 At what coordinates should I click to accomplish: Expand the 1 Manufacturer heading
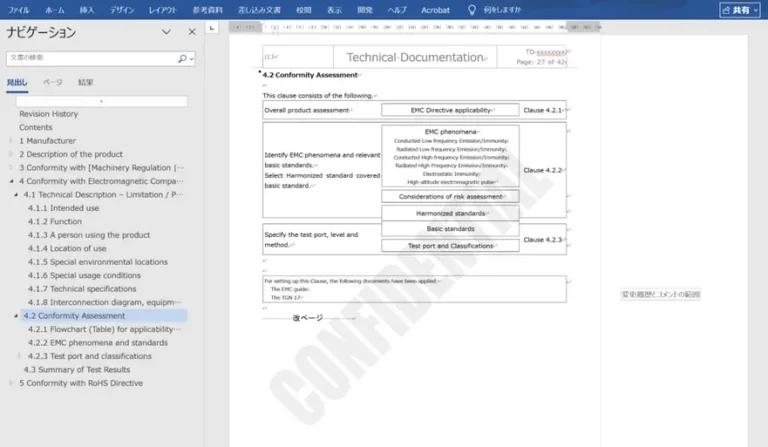click(x=11, y=141)
